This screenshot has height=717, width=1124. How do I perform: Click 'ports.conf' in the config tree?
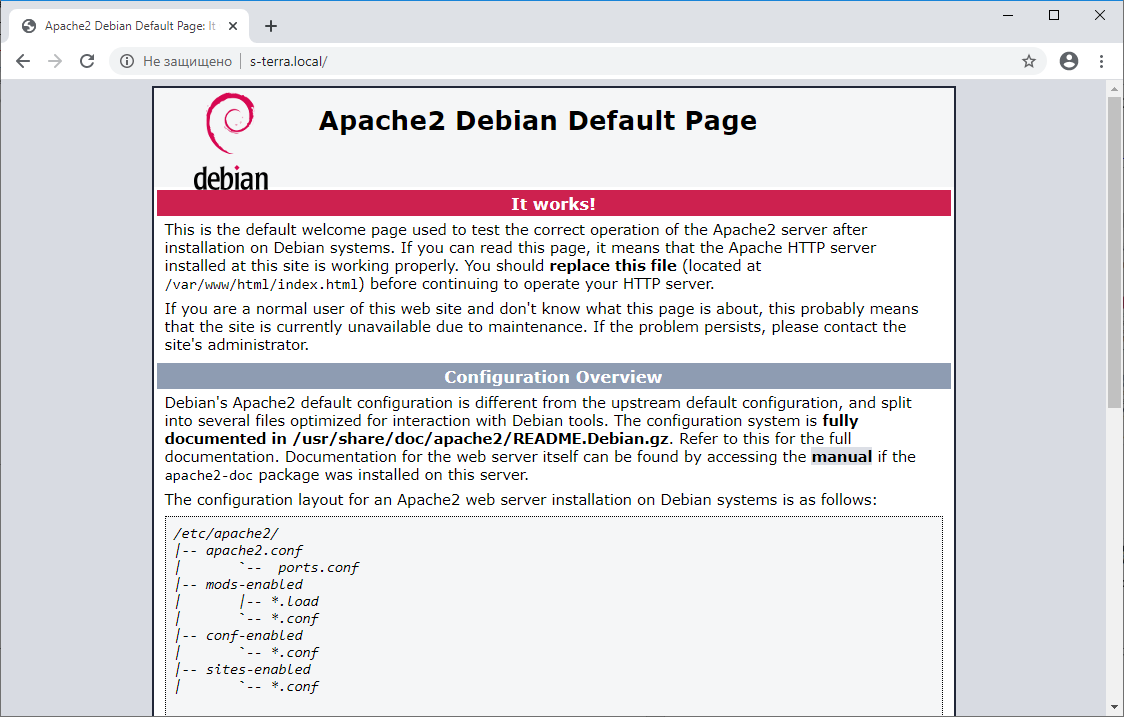tap(318, 568)
